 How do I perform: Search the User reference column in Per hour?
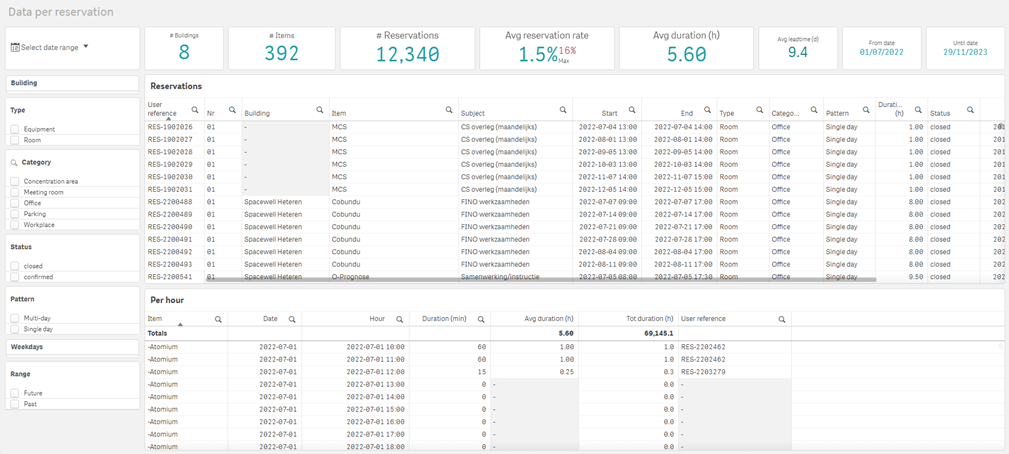point(782,319)
